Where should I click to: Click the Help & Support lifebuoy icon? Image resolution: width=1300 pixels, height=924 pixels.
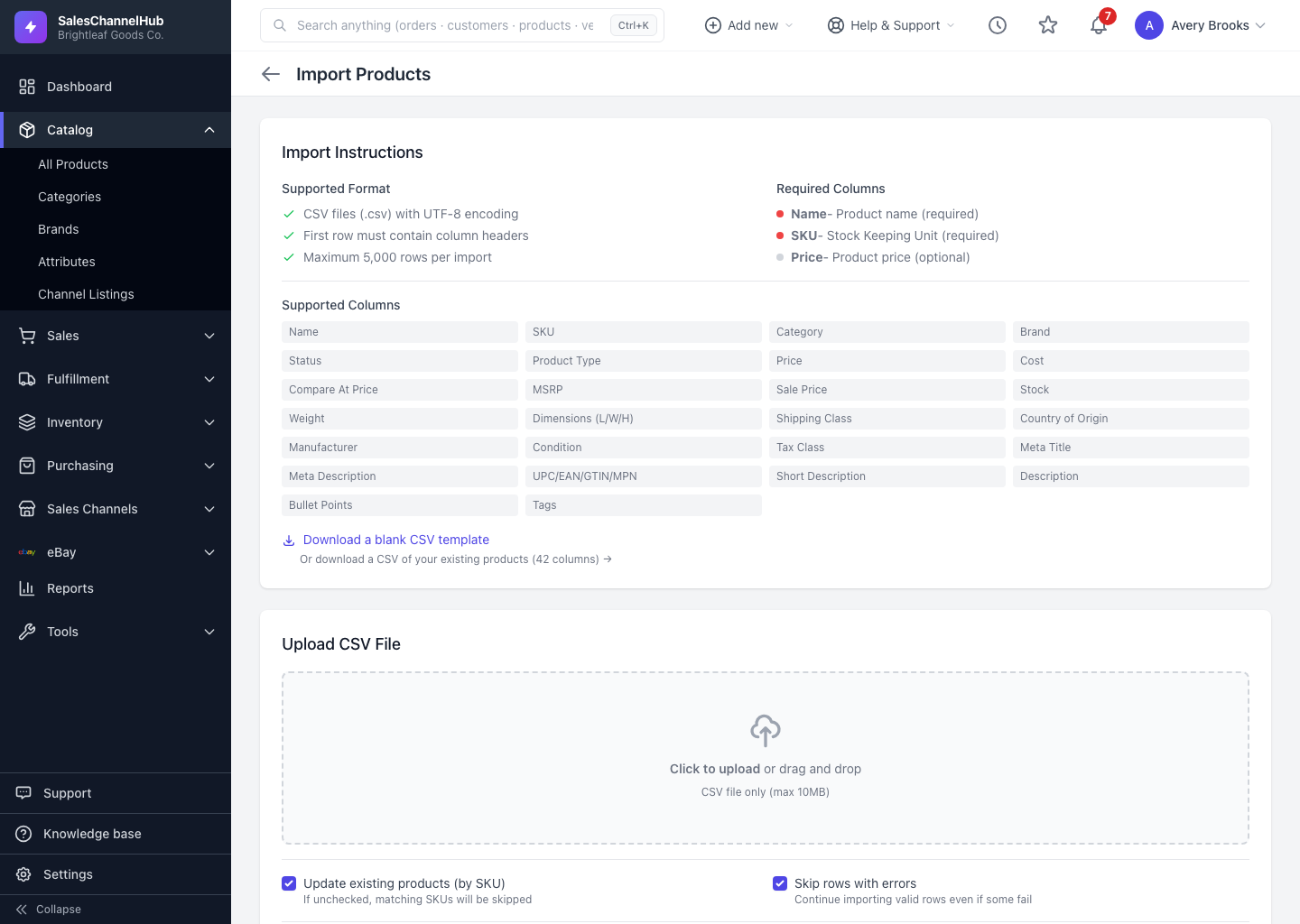click(836, 25)
